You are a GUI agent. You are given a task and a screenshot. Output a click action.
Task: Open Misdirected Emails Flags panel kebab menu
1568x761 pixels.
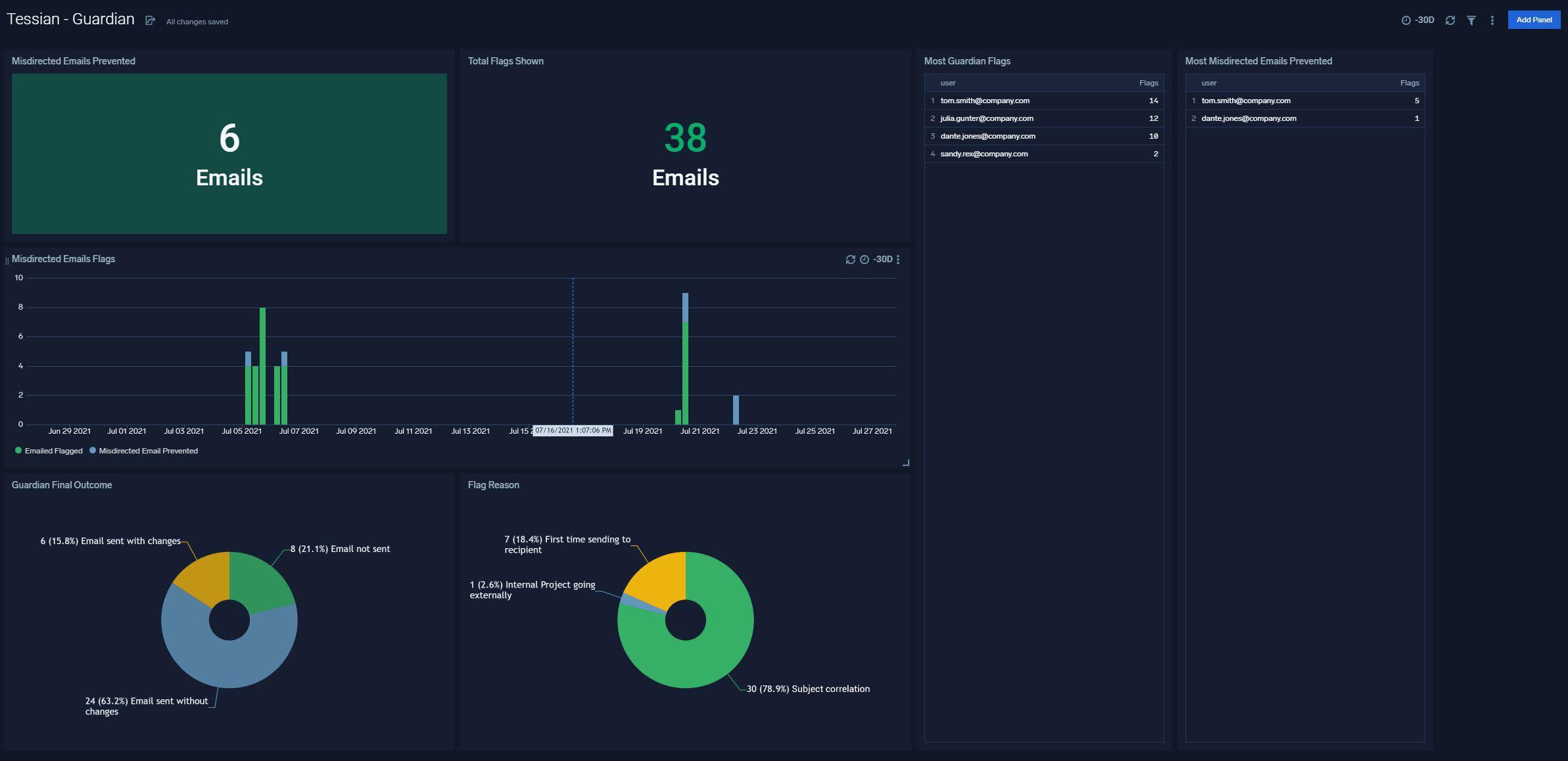click(x=898, y=260)
